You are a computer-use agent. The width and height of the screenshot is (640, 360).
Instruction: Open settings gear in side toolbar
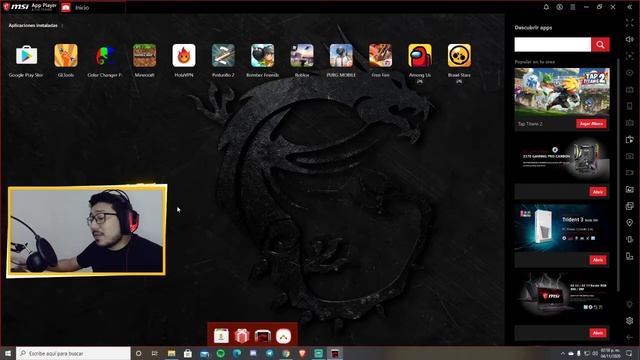click(x=630, y=321)
